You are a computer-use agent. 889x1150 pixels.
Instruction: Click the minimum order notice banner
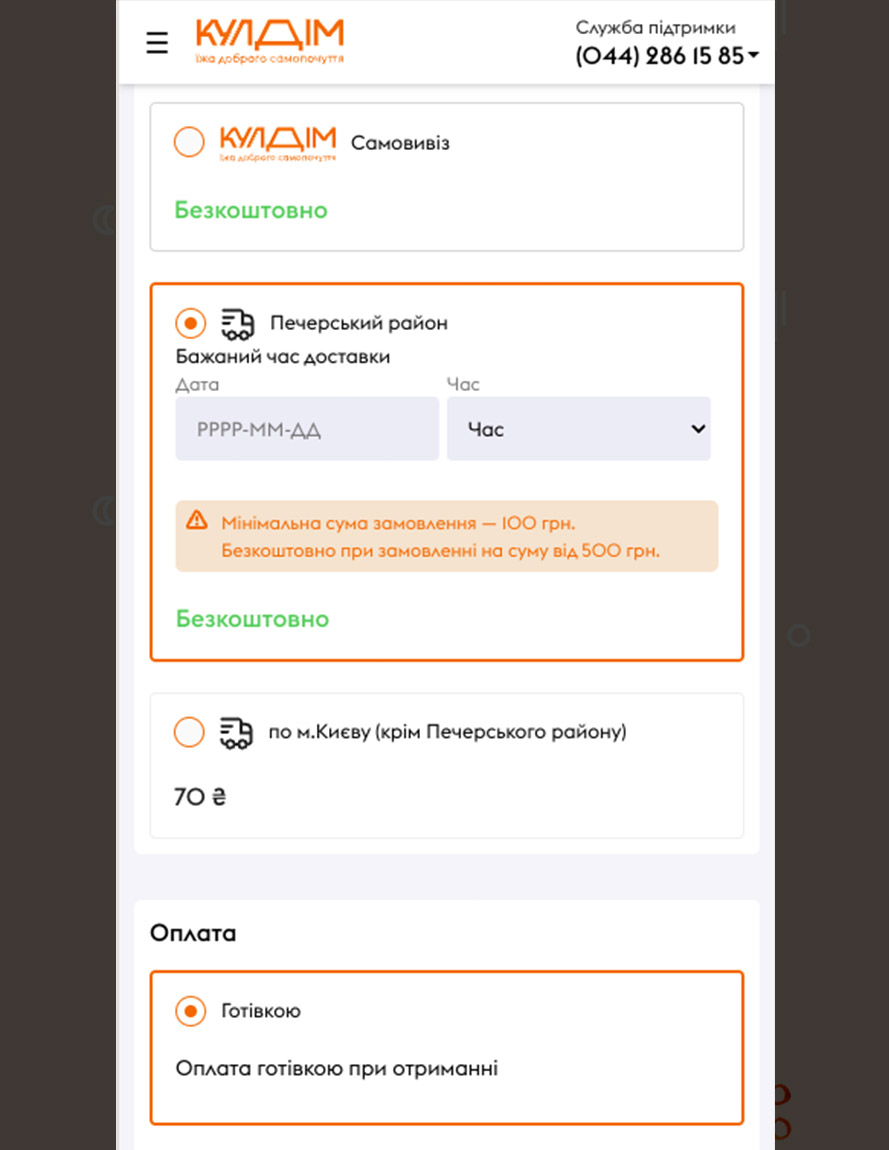pos(446,536)
